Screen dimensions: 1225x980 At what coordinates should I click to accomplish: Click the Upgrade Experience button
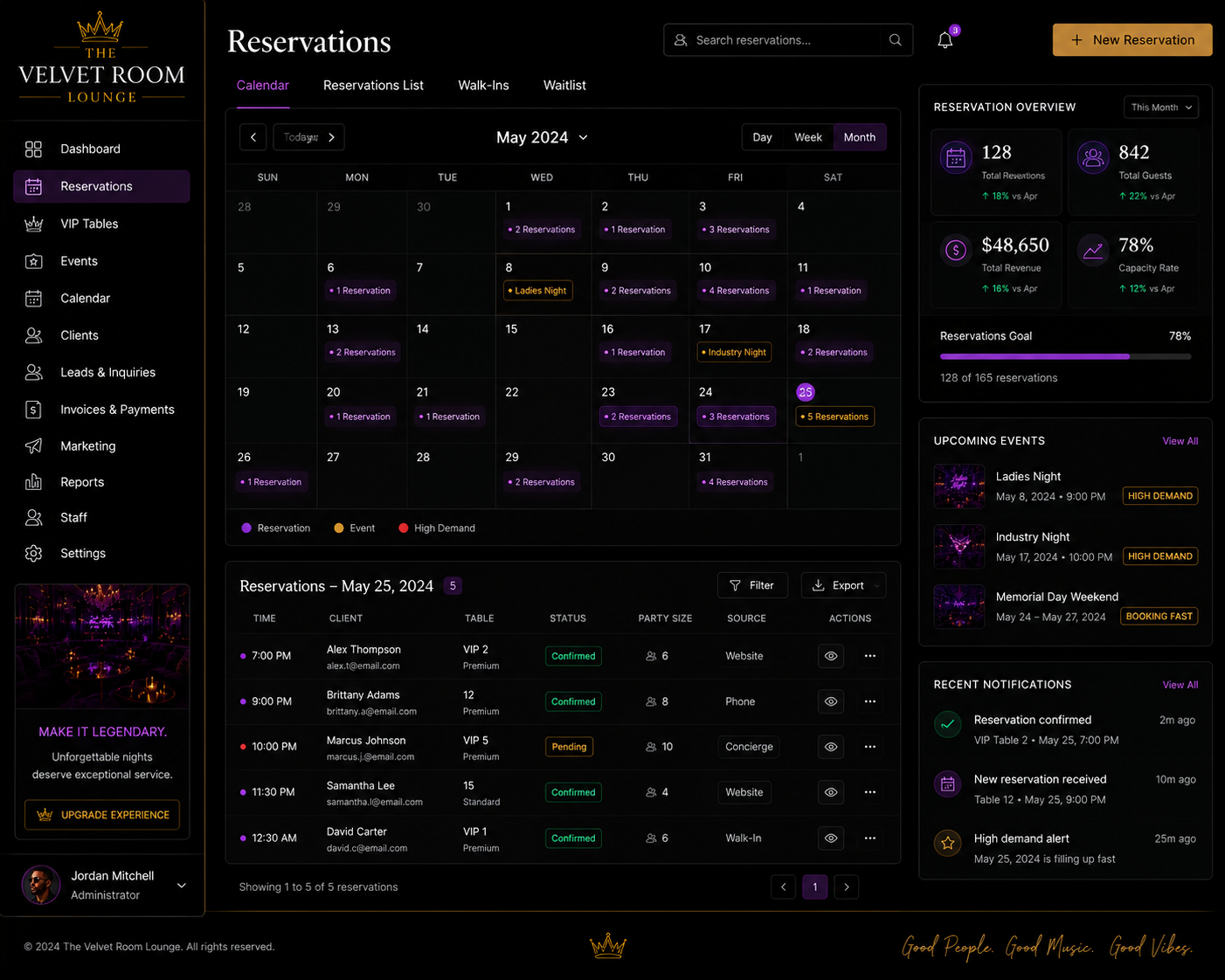[102, 815]
